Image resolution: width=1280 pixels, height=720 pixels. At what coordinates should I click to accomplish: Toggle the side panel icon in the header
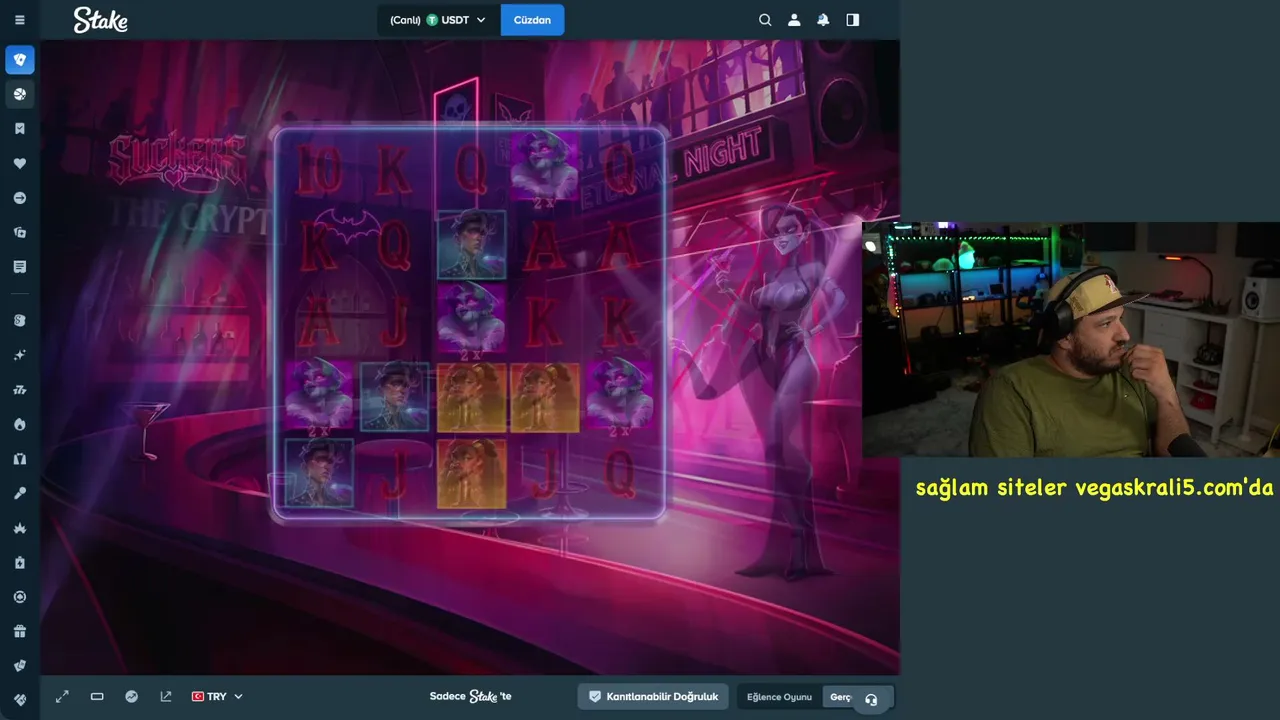coord(852,20)
